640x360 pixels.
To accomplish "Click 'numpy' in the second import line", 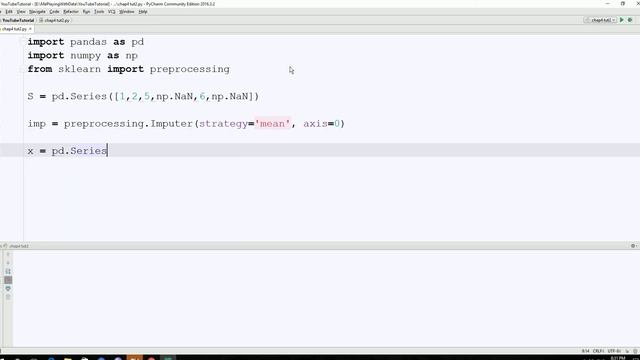I will [85, 56].
